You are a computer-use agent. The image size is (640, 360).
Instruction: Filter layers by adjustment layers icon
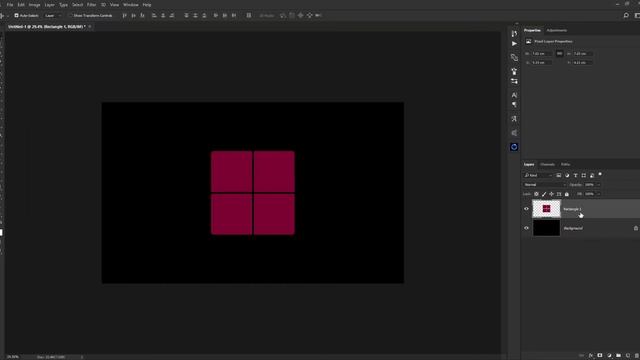pos(567,176)
